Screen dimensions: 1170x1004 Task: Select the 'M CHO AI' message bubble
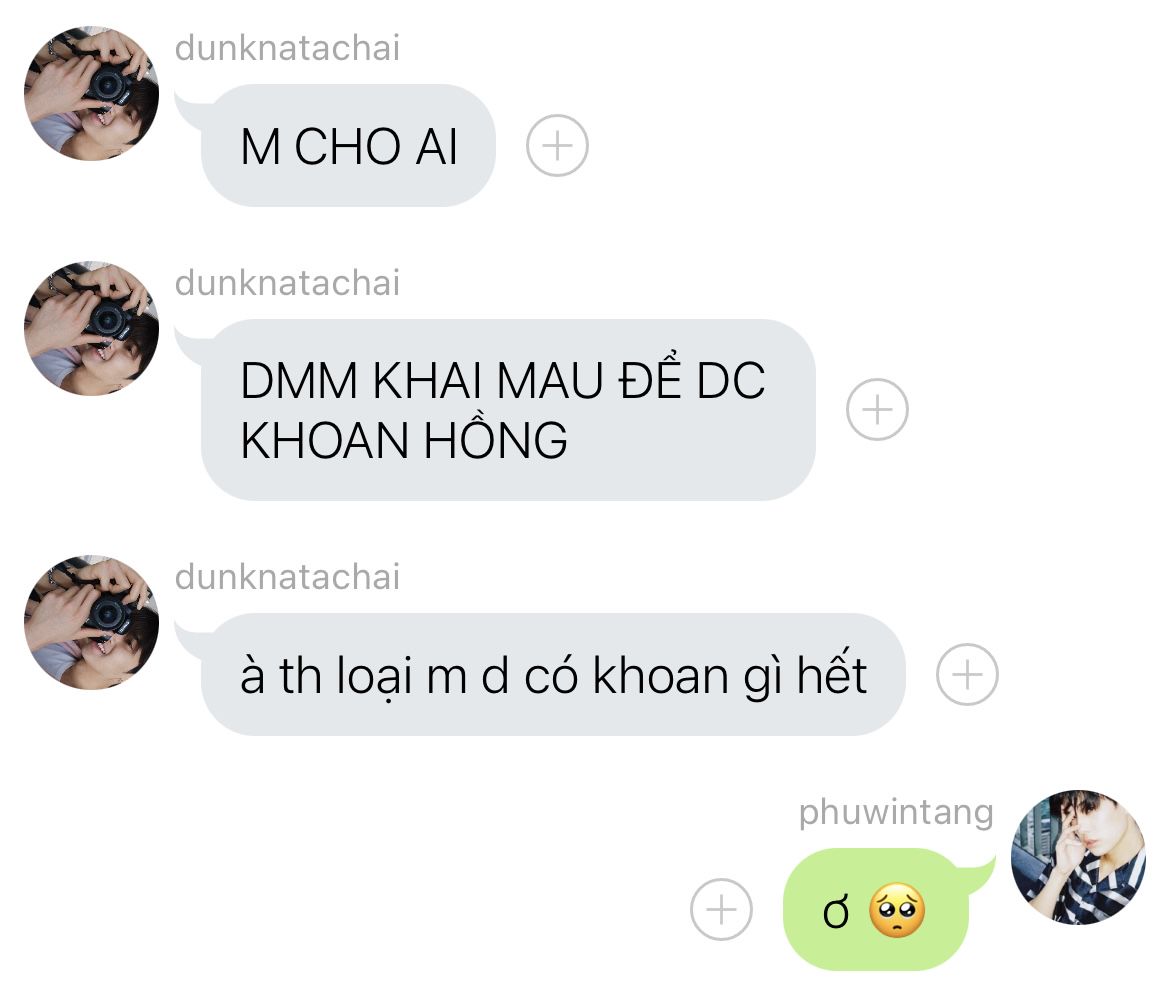348,145
